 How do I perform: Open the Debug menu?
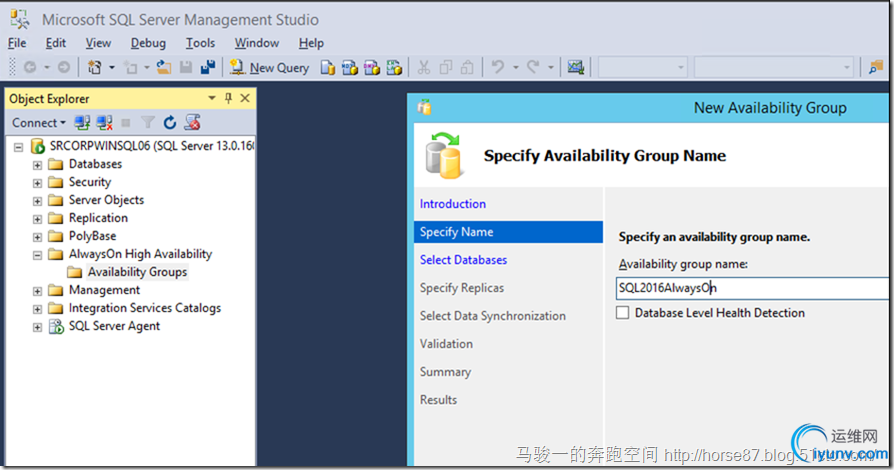click(x=148, y=43)
